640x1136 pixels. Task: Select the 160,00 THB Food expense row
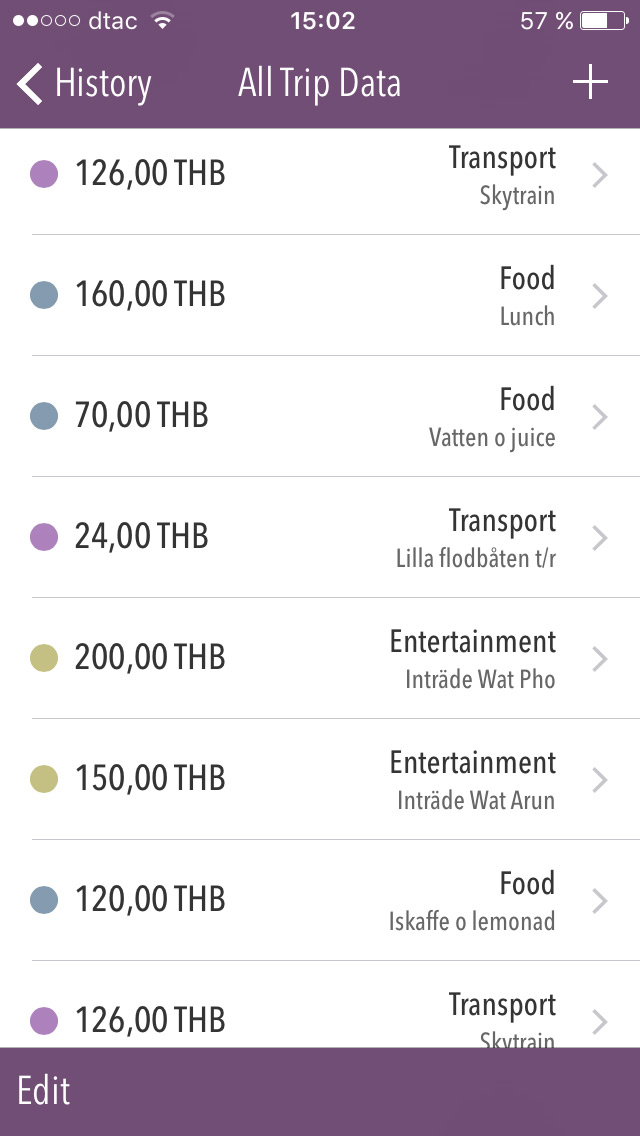coord(320,295)
